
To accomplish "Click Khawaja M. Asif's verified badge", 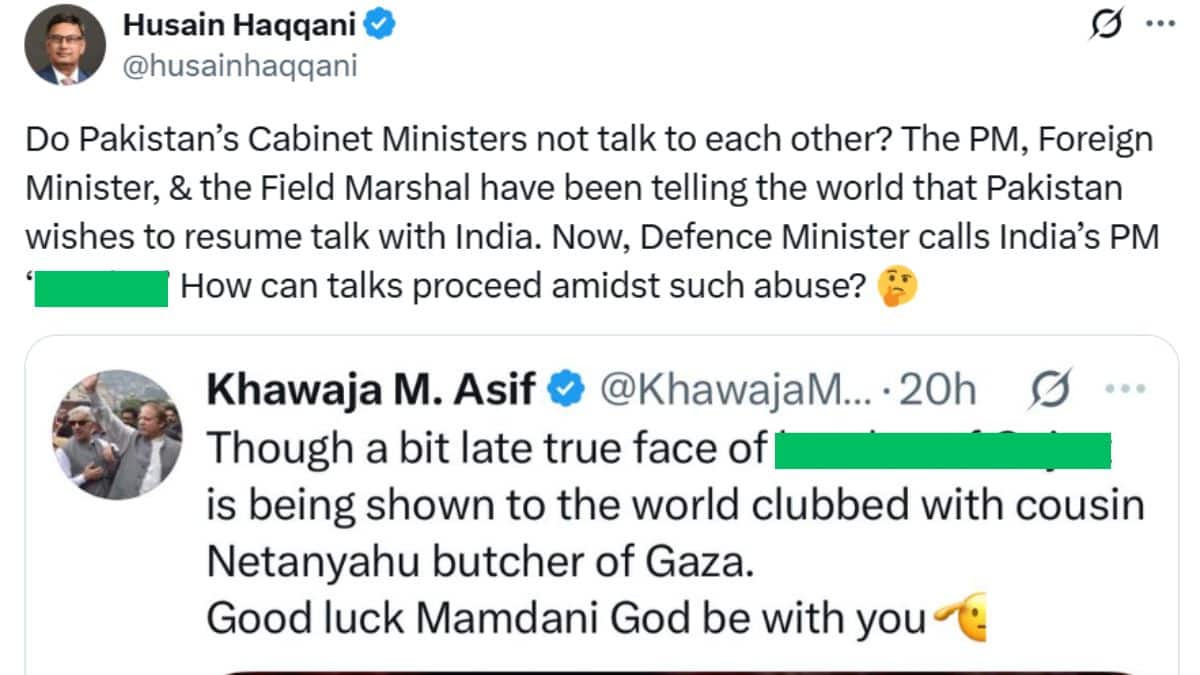I will pyautogui.click(x=563, y=389).
